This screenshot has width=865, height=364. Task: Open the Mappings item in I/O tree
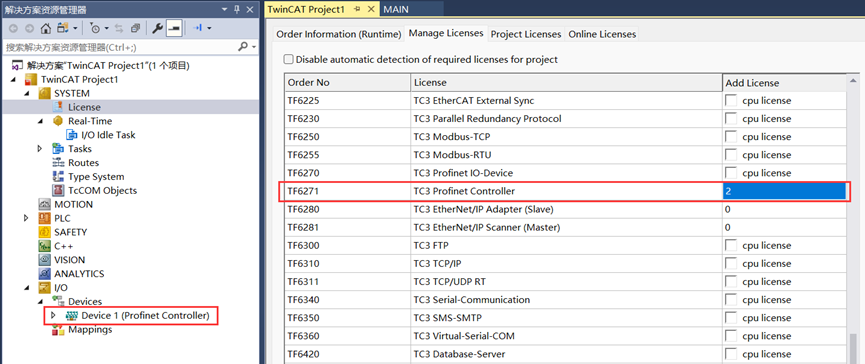[x=90, y=330]
